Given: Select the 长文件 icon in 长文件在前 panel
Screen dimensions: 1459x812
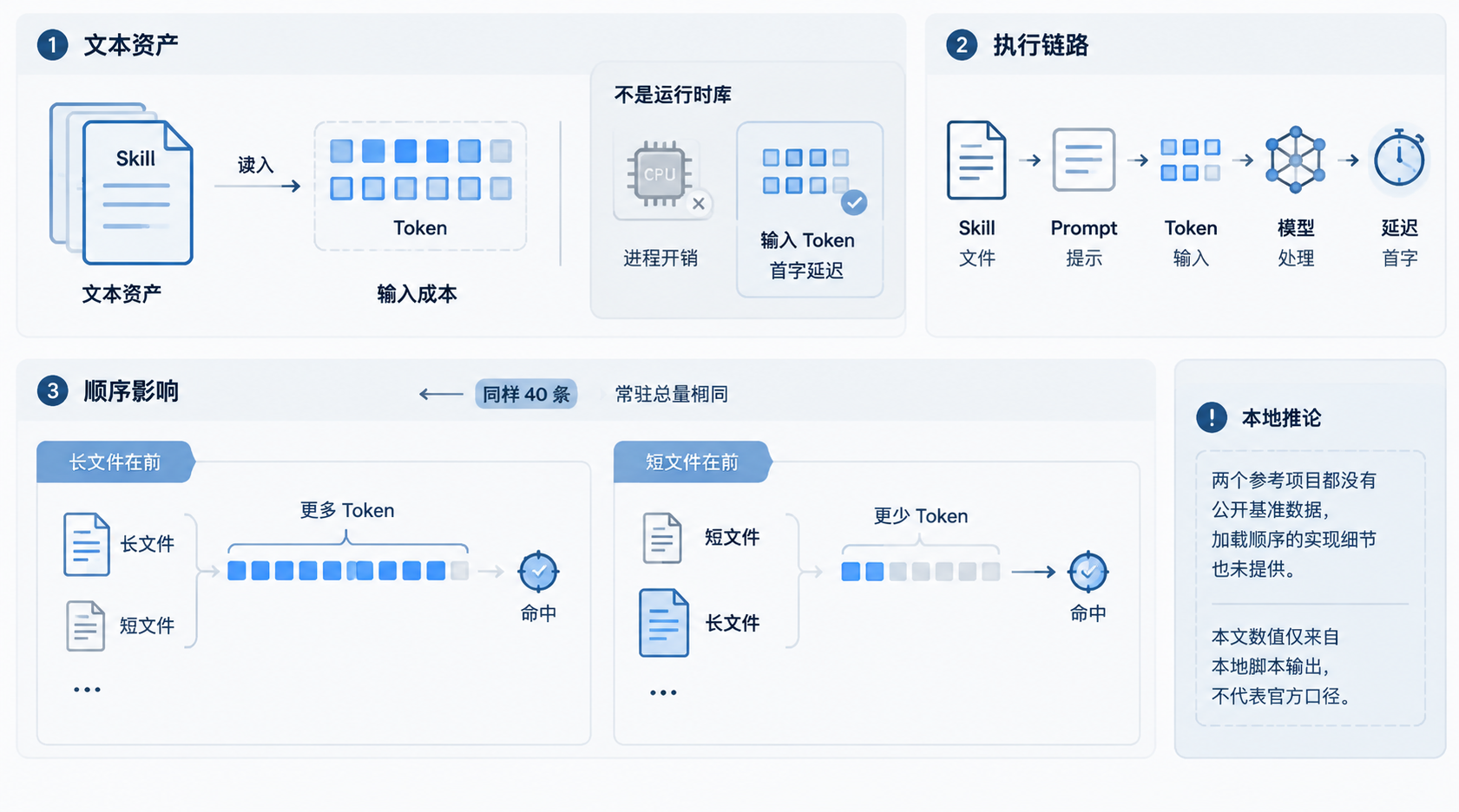Looking at the screenshot, I should tap(86, 545).
